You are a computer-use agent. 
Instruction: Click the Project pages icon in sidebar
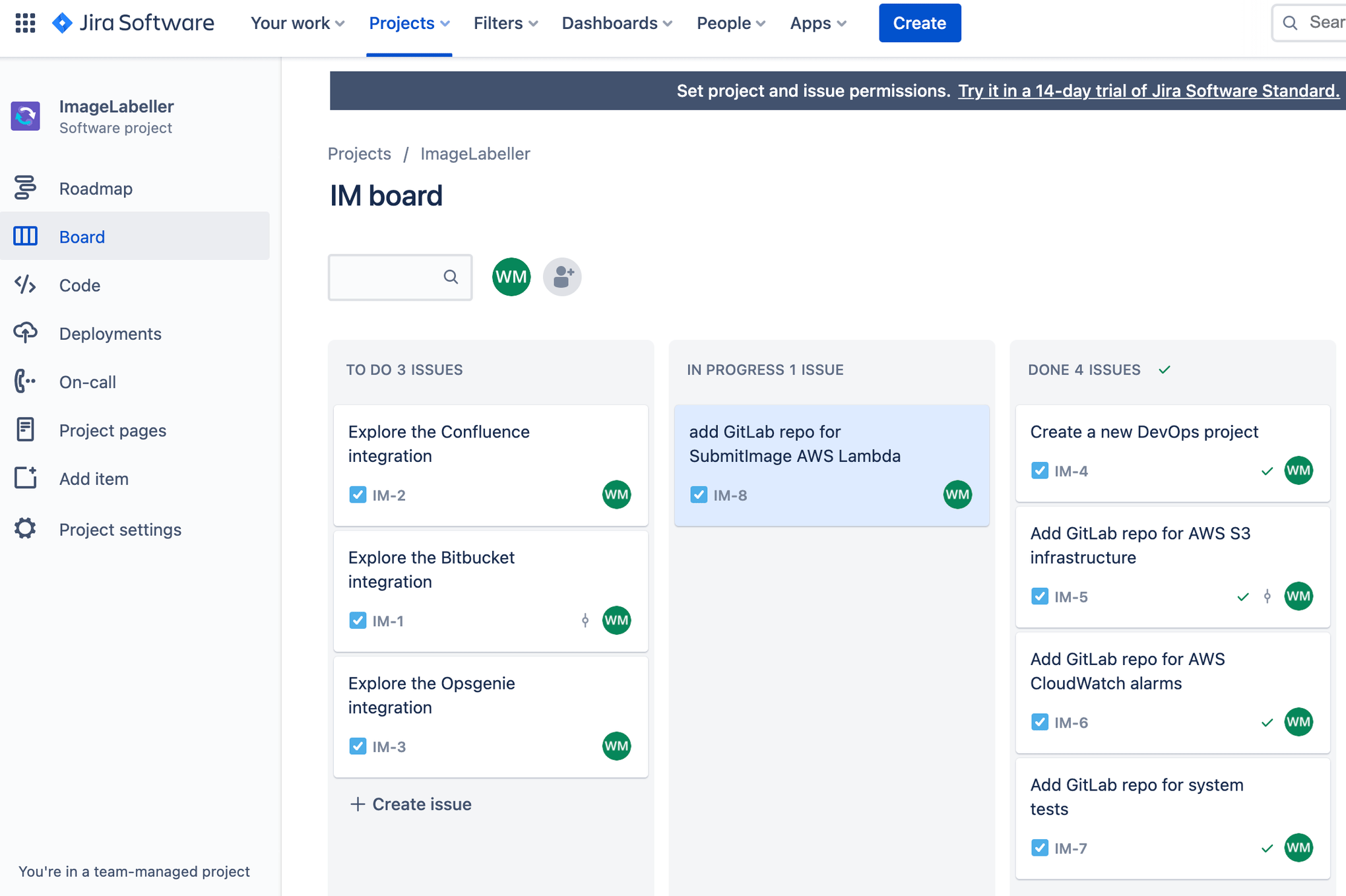[x=25, y=429]
